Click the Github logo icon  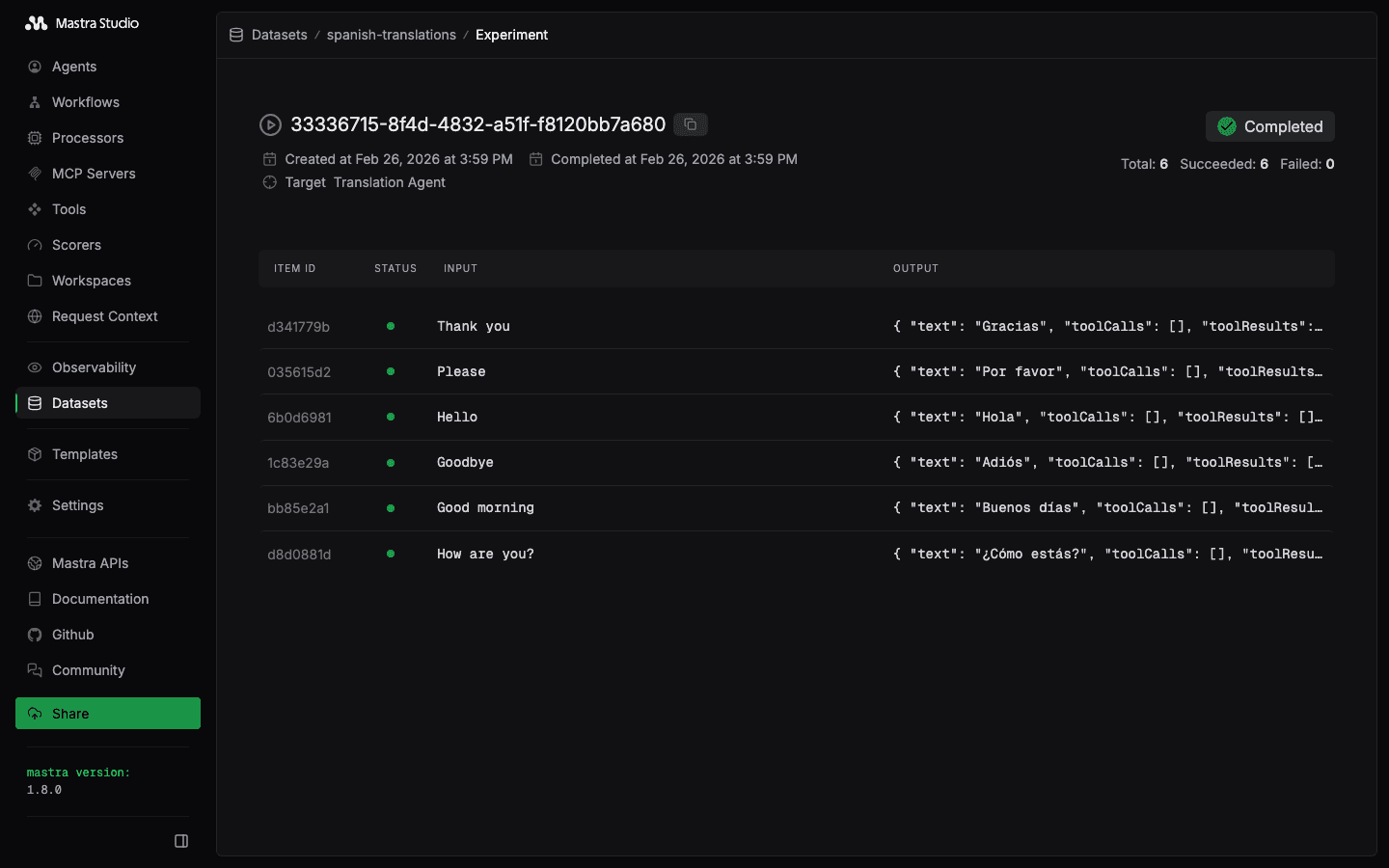pyautogui.click(x=35, y=635)
